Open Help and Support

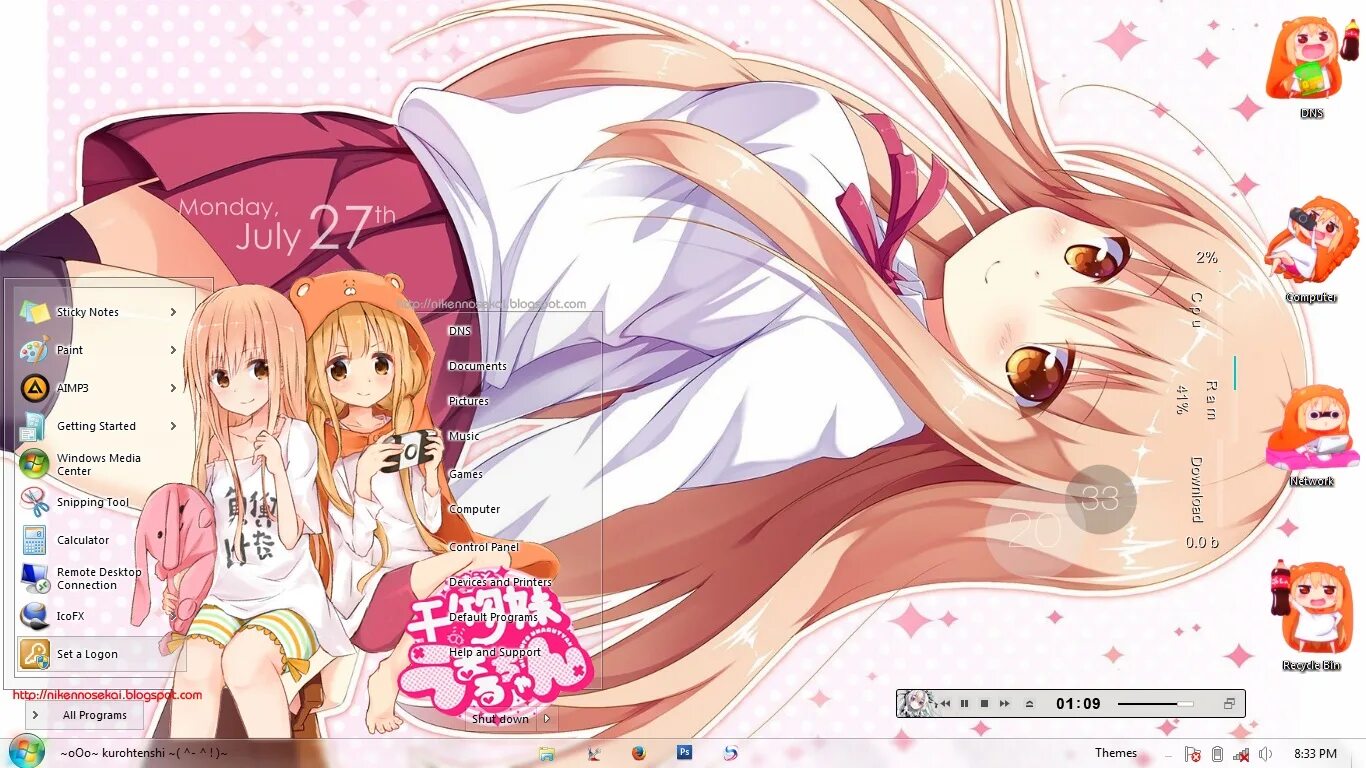[494, 652]
